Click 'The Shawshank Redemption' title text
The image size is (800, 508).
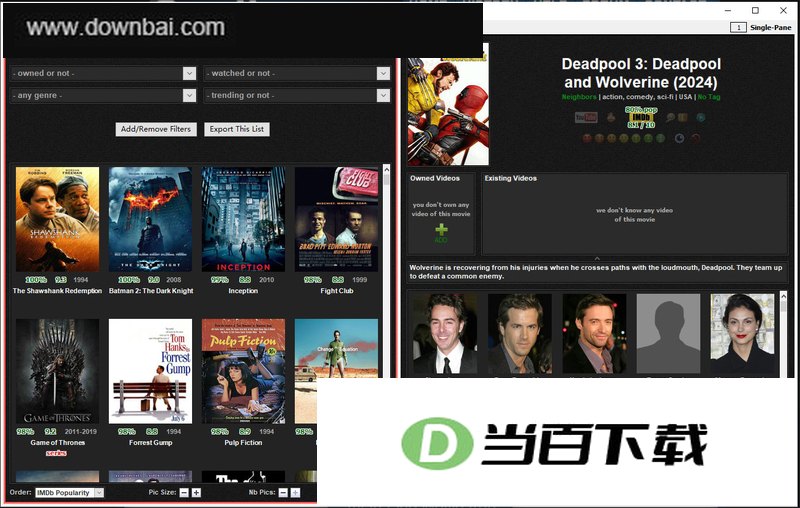pyautogui.click(x=58, y=291)
